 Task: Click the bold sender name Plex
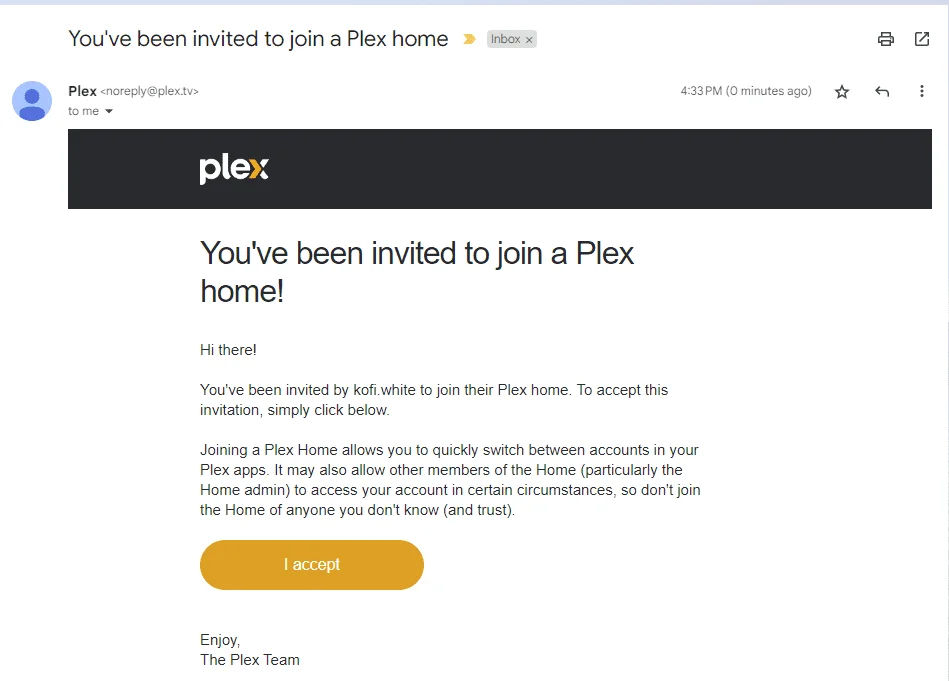pyautogui.click(x=82, y=91)
